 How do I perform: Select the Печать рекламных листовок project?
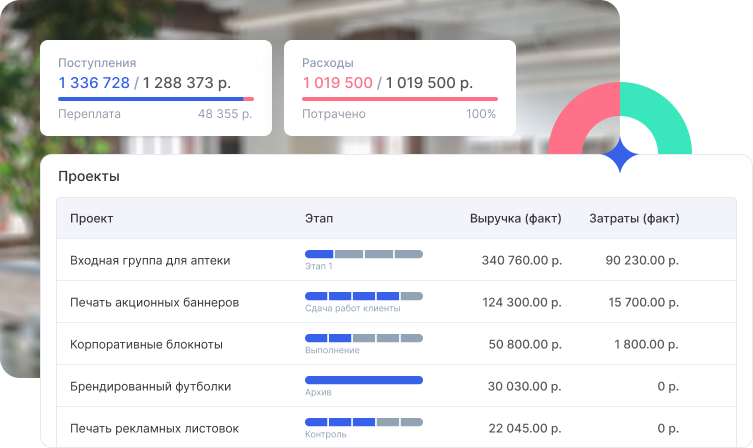(x=154, y=428)
